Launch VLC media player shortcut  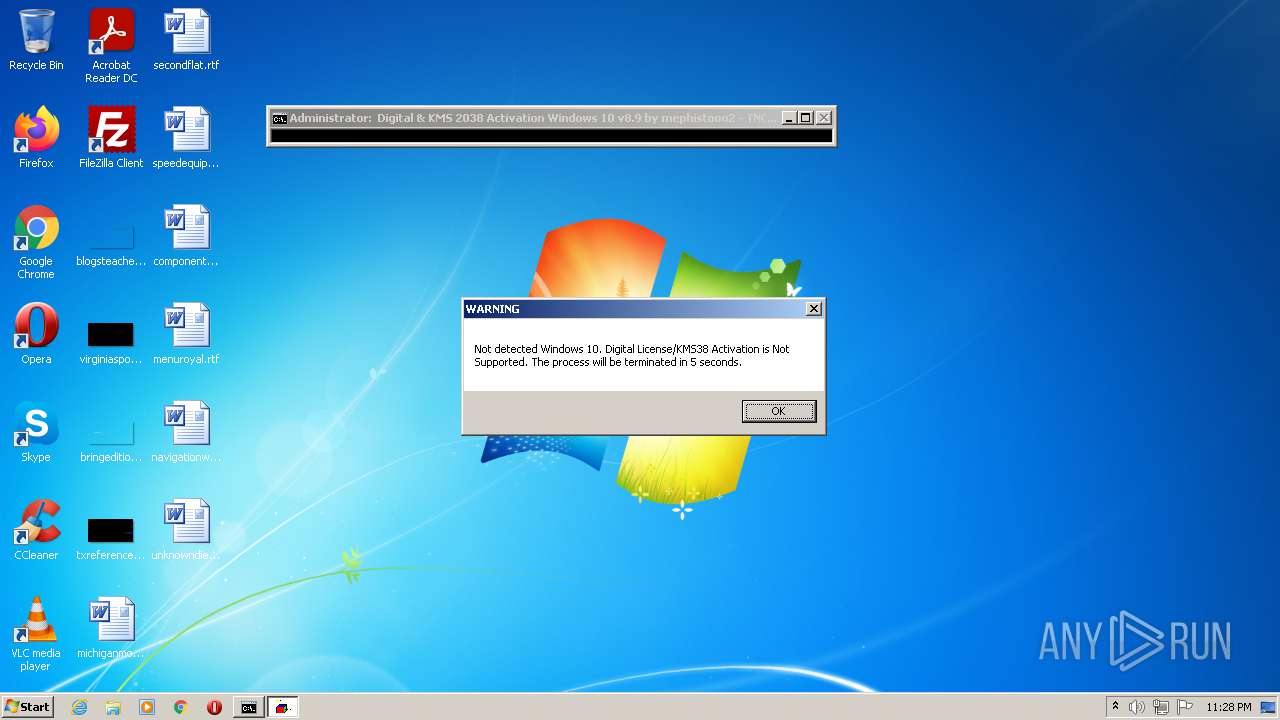coord(36,634)
